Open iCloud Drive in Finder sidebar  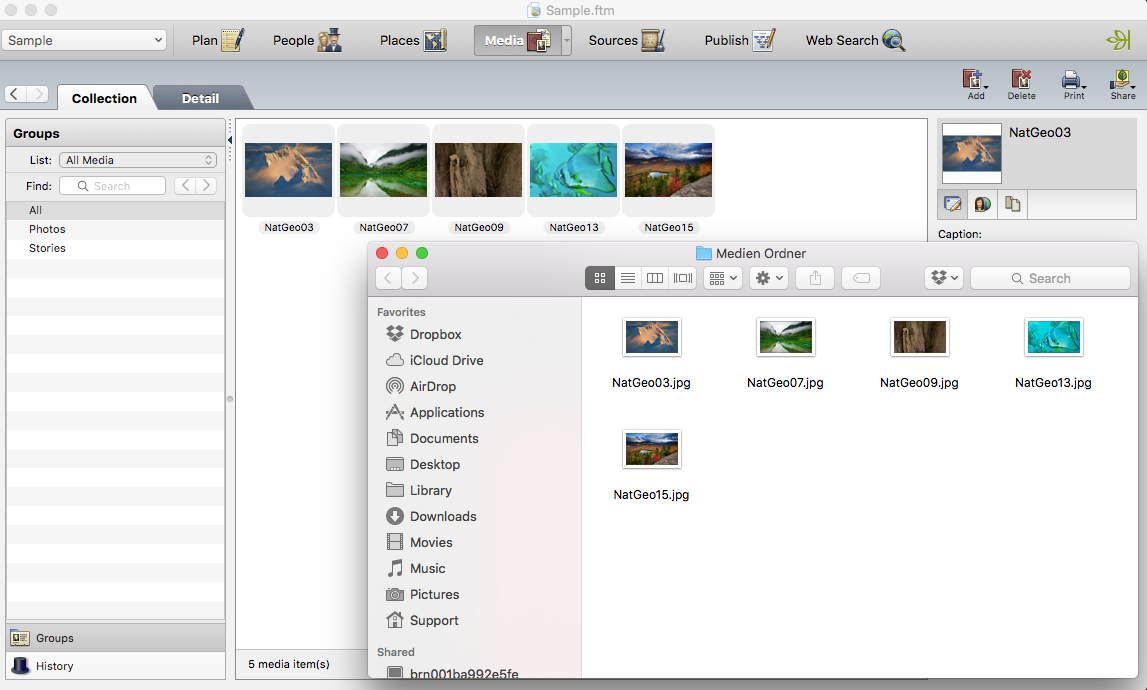(x=435, y=360)
